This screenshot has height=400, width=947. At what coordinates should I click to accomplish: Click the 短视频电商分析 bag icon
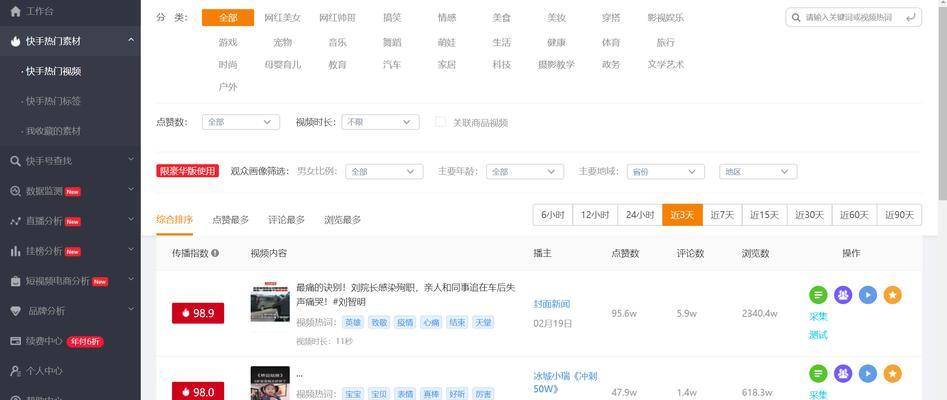pos(16,281)
